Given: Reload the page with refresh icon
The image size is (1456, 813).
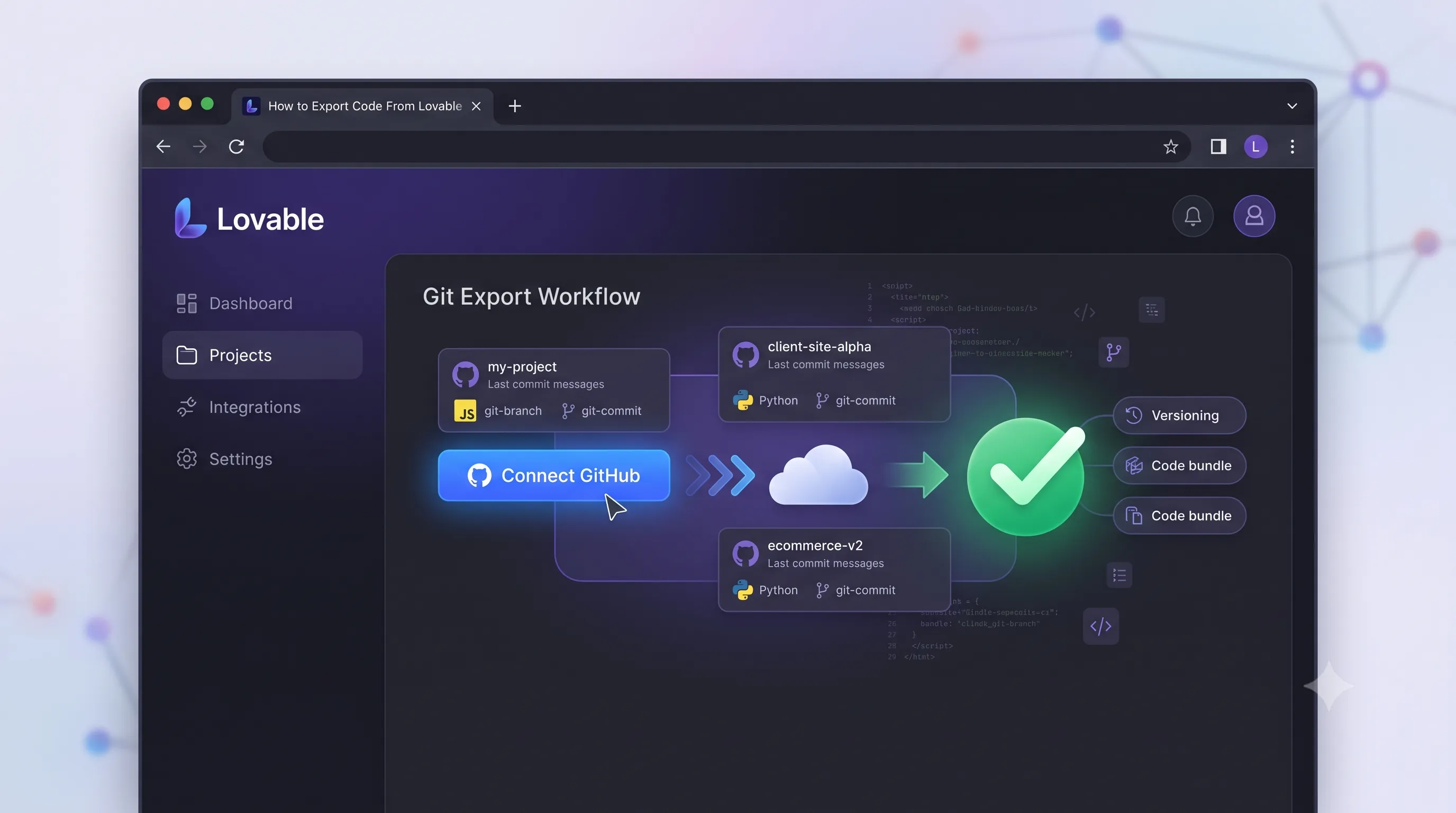Looking at the screenshot, I should click(x=236, y=147).
